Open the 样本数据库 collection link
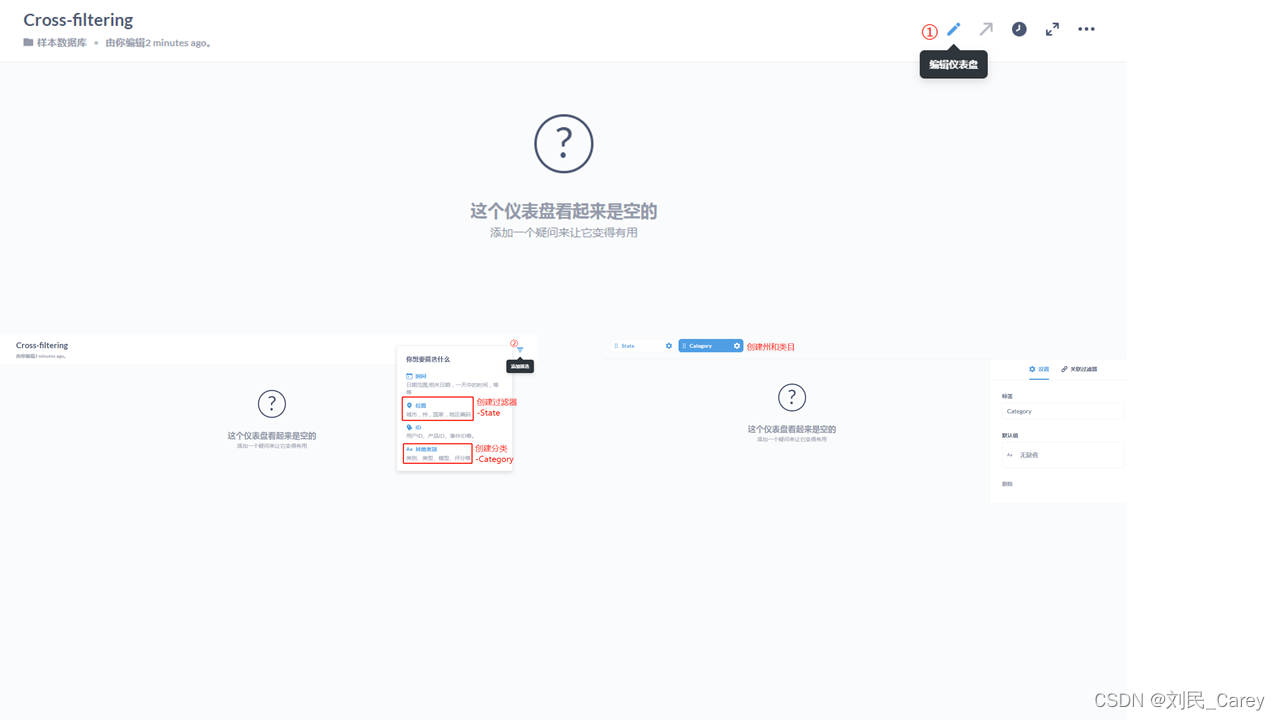The image size is (1280, 720). tap(55, 43)
